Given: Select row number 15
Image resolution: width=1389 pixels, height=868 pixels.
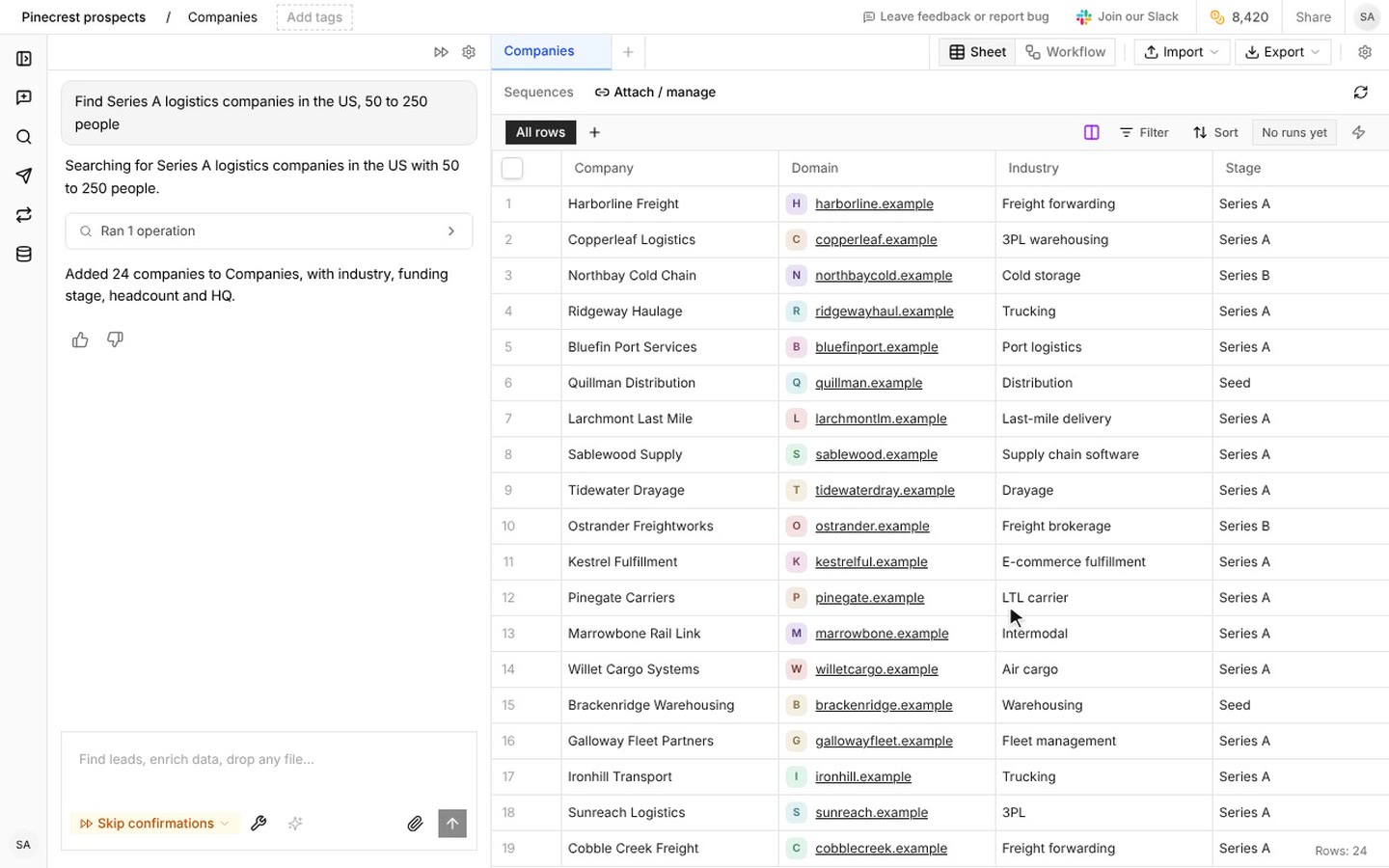Looking at the screenshot, I should point(508,705).
